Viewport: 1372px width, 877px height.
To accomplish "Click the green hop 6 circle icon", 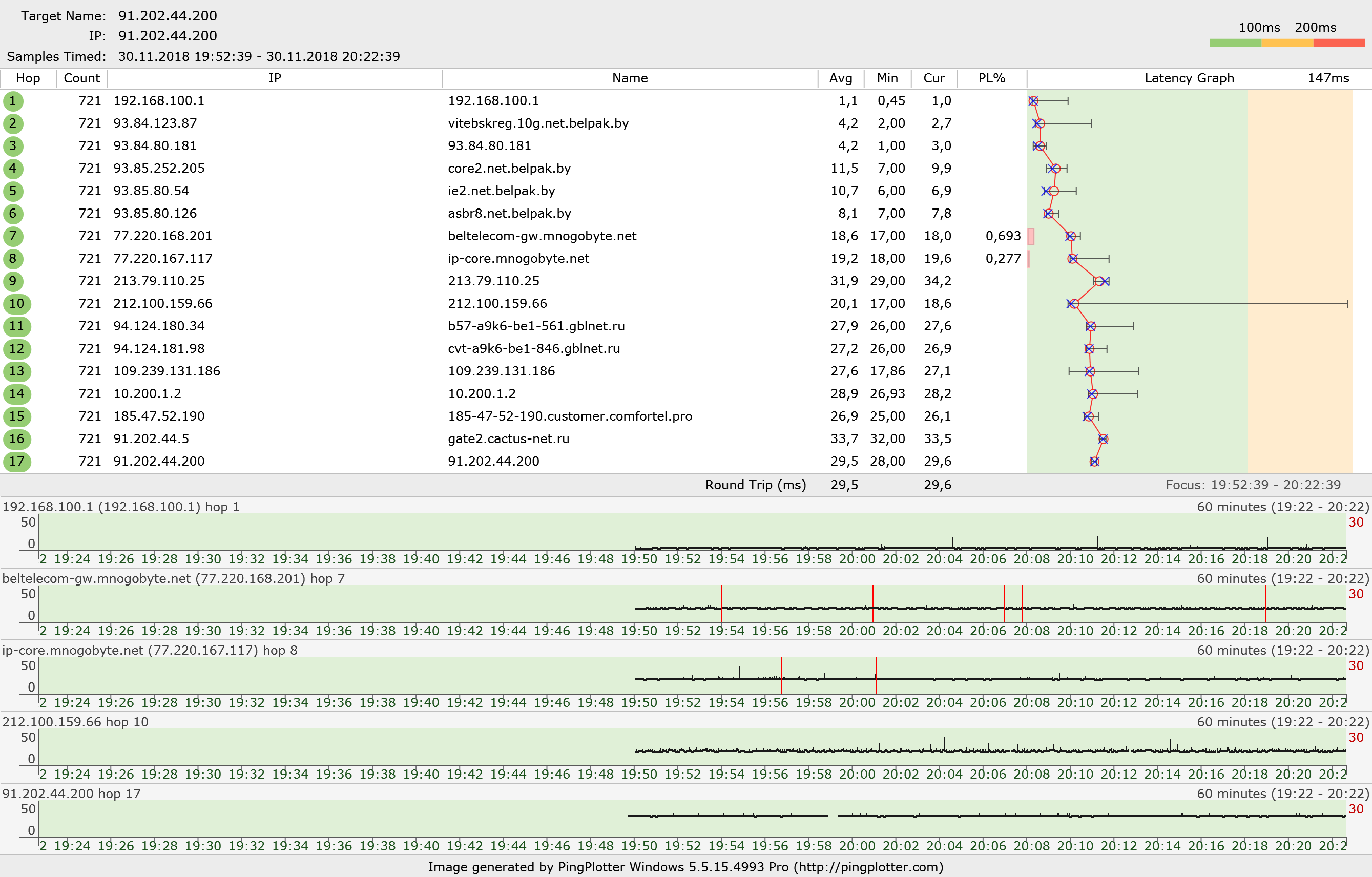I will pyautogui.click(x=13, y=214).
